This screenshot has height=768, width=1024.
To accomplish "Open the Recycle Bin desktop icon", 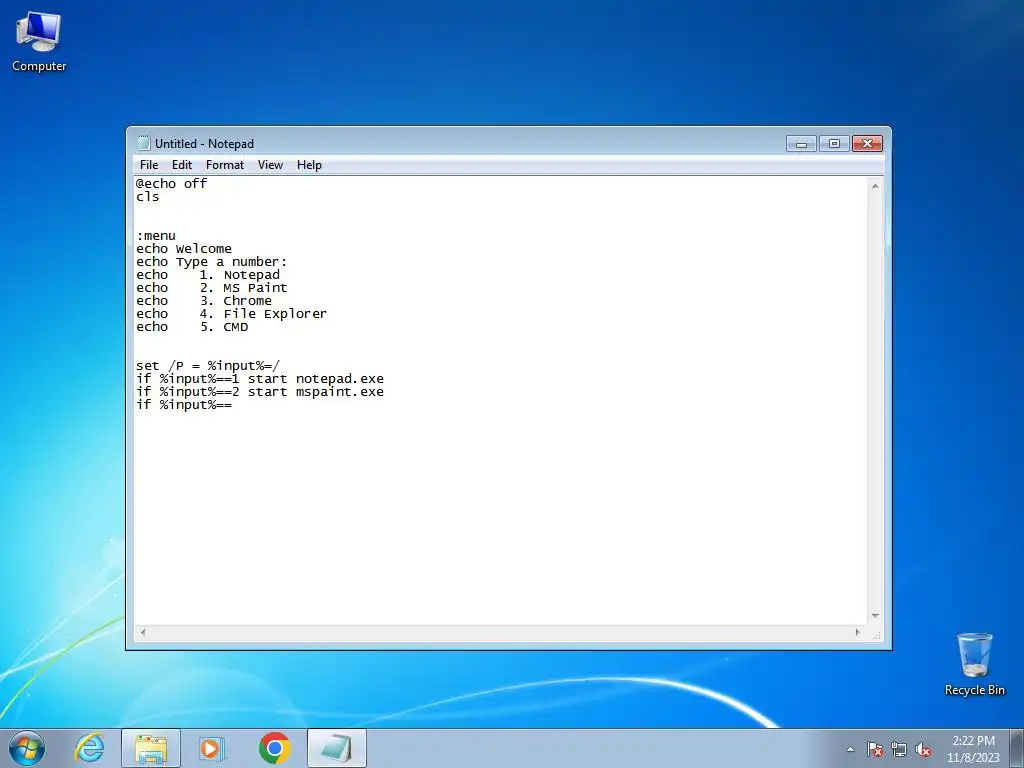I will (974, 664).
